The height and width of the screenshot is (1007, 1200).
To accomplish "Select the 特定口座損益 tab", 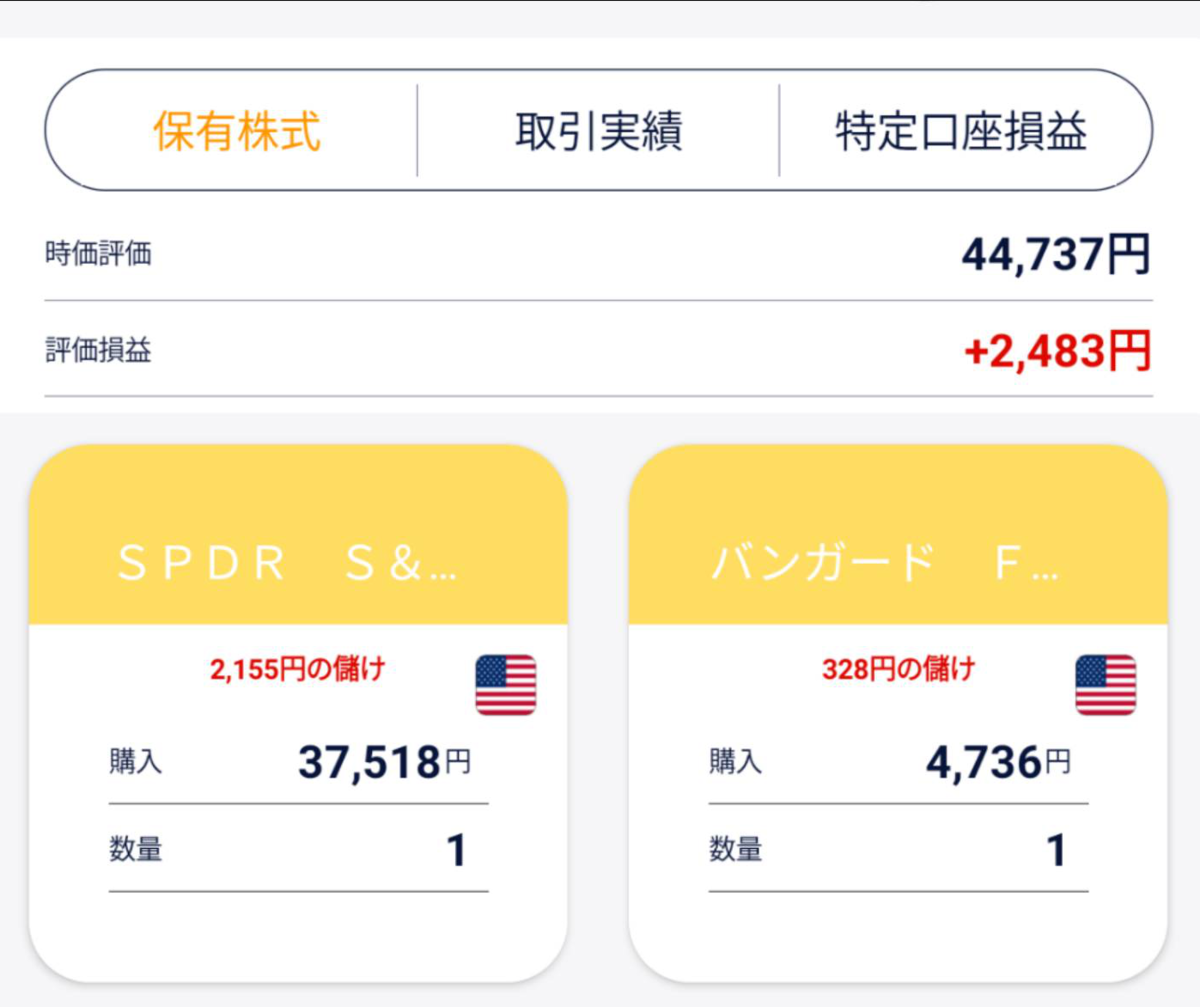I will (962, 131).
